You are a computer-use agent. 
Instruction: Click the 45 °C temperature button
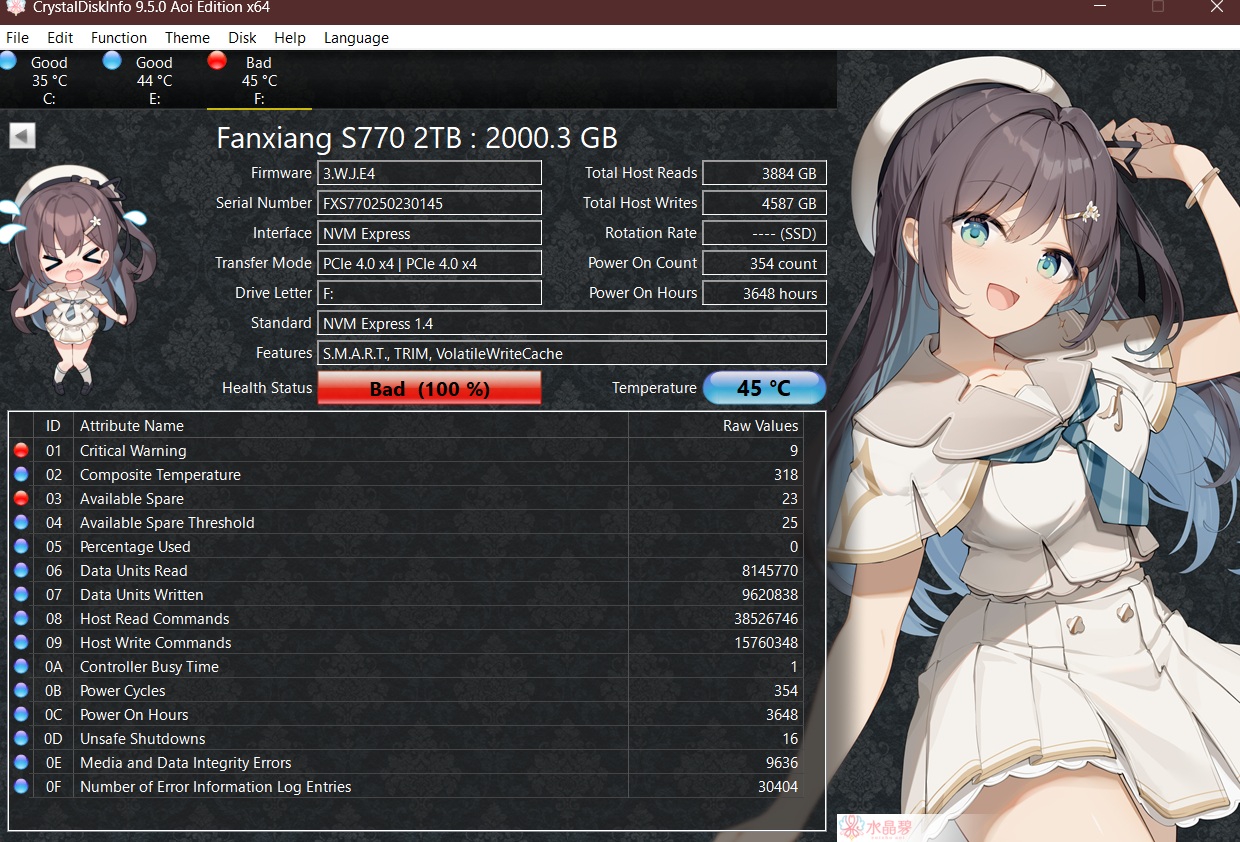(764, 388)
